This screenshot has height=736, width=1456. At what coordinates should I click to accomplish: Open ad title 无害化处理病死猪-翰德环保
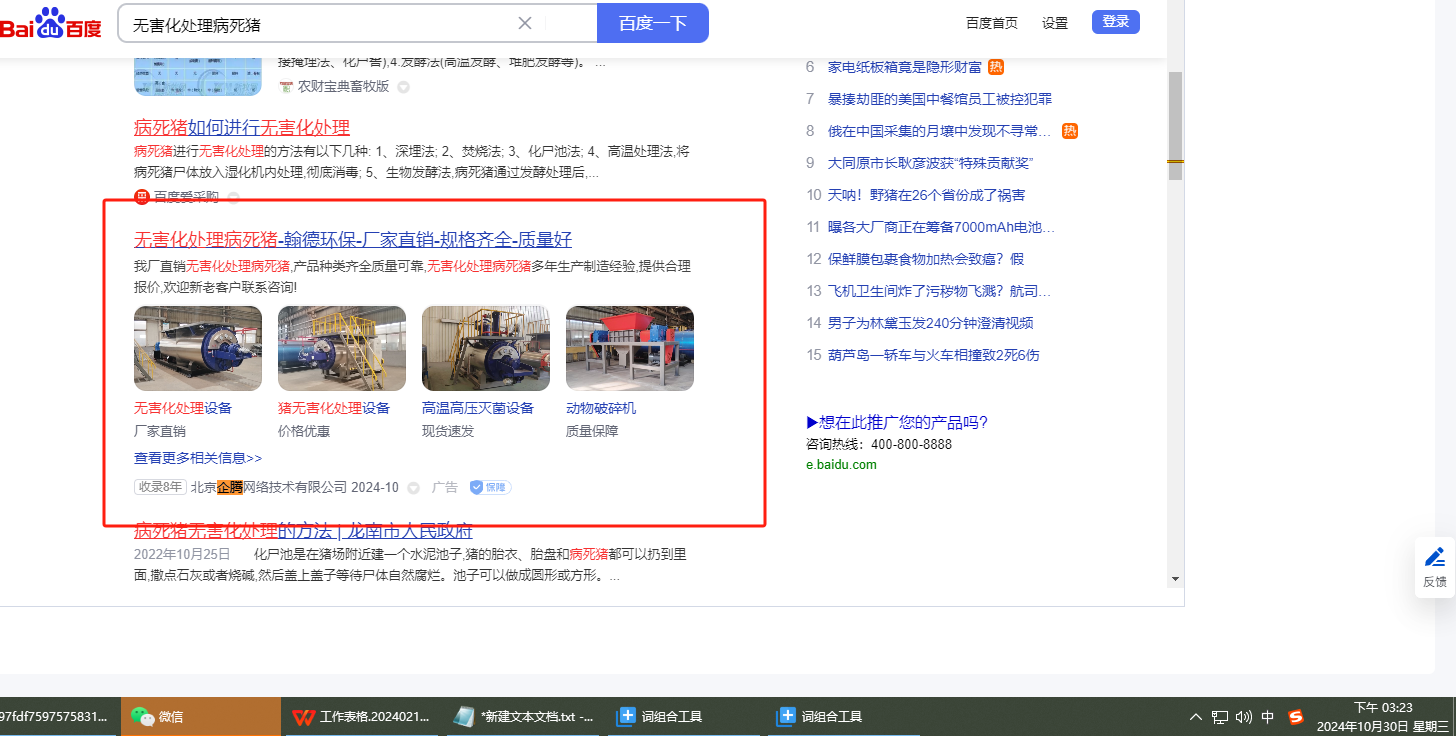tap(353, 239)
